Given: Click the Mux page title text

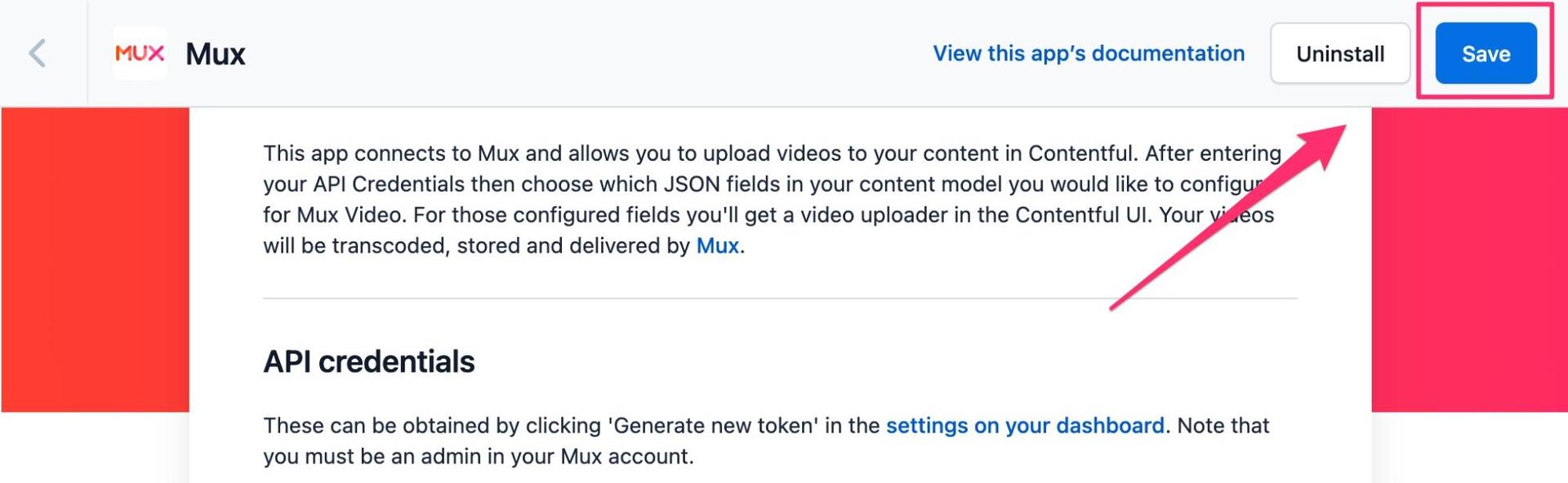Looking at the screenshot, I should coord(215,53).
